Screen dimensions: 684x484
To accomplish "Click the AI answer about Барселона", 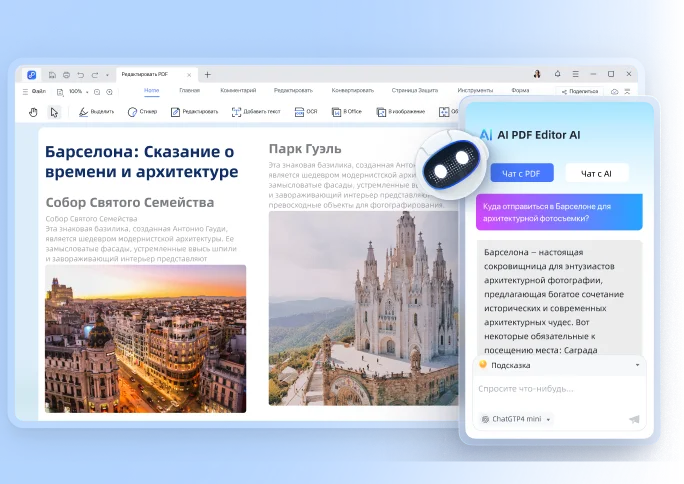I will click(559, 299).
